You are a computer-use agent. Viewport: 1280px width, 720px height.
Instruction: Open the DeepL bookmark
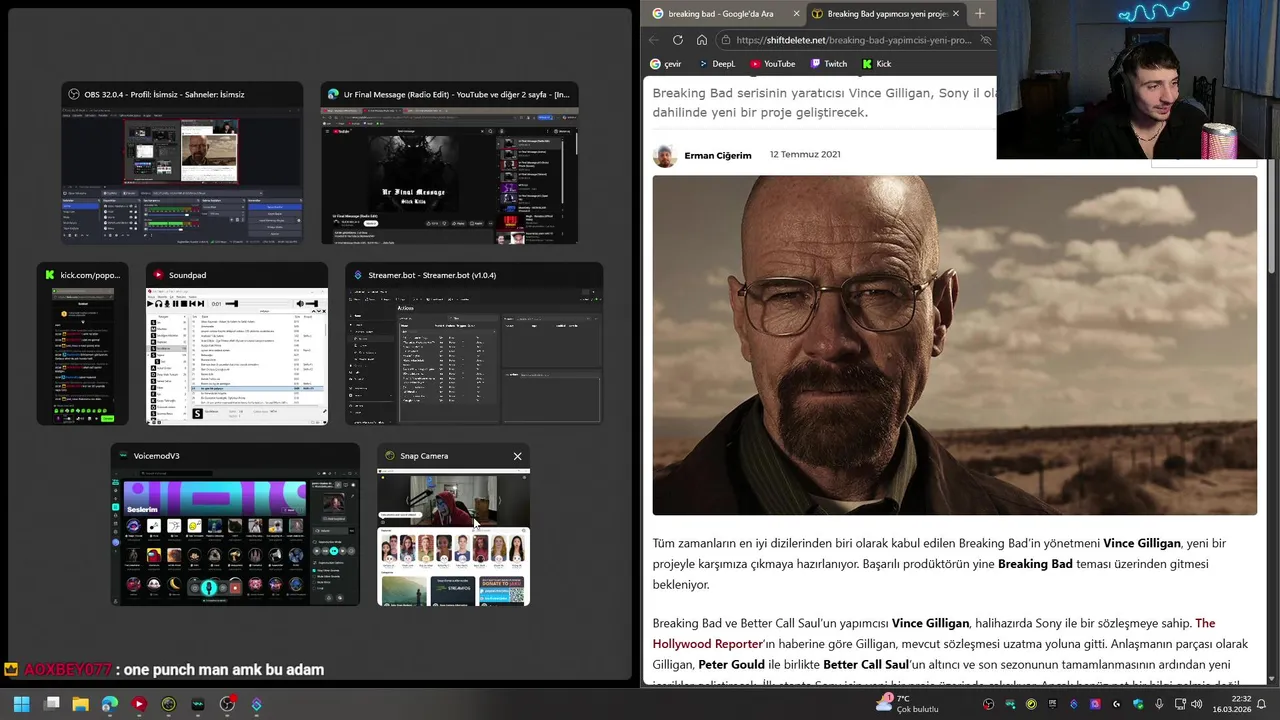[x=716, y=64]
